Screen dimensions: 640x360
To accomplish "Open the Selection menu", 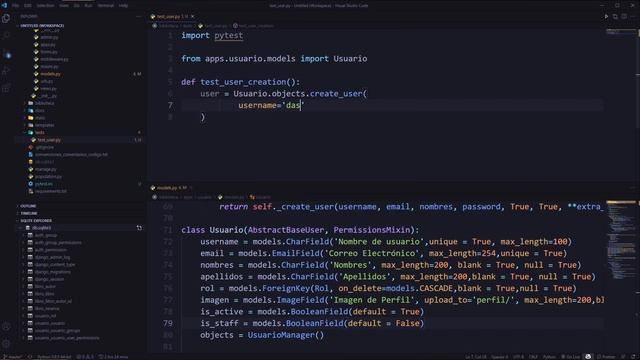I will 45,6.
